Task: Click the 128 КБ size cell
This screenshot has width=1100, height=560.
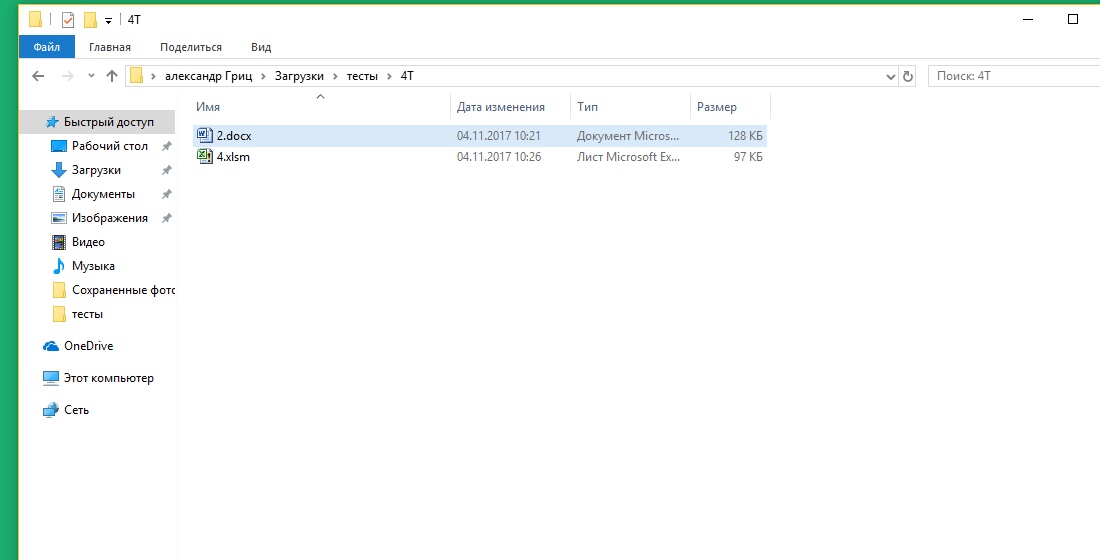Action: 745,135
